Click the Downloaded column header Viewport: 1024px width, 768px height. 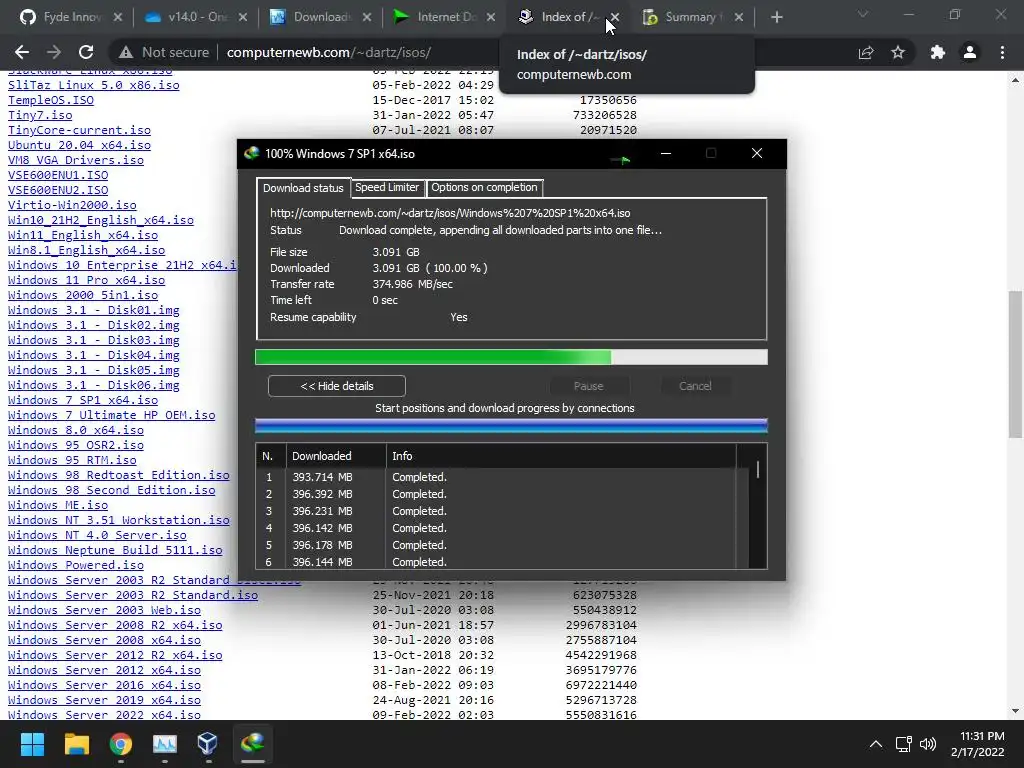click(336, 456)
